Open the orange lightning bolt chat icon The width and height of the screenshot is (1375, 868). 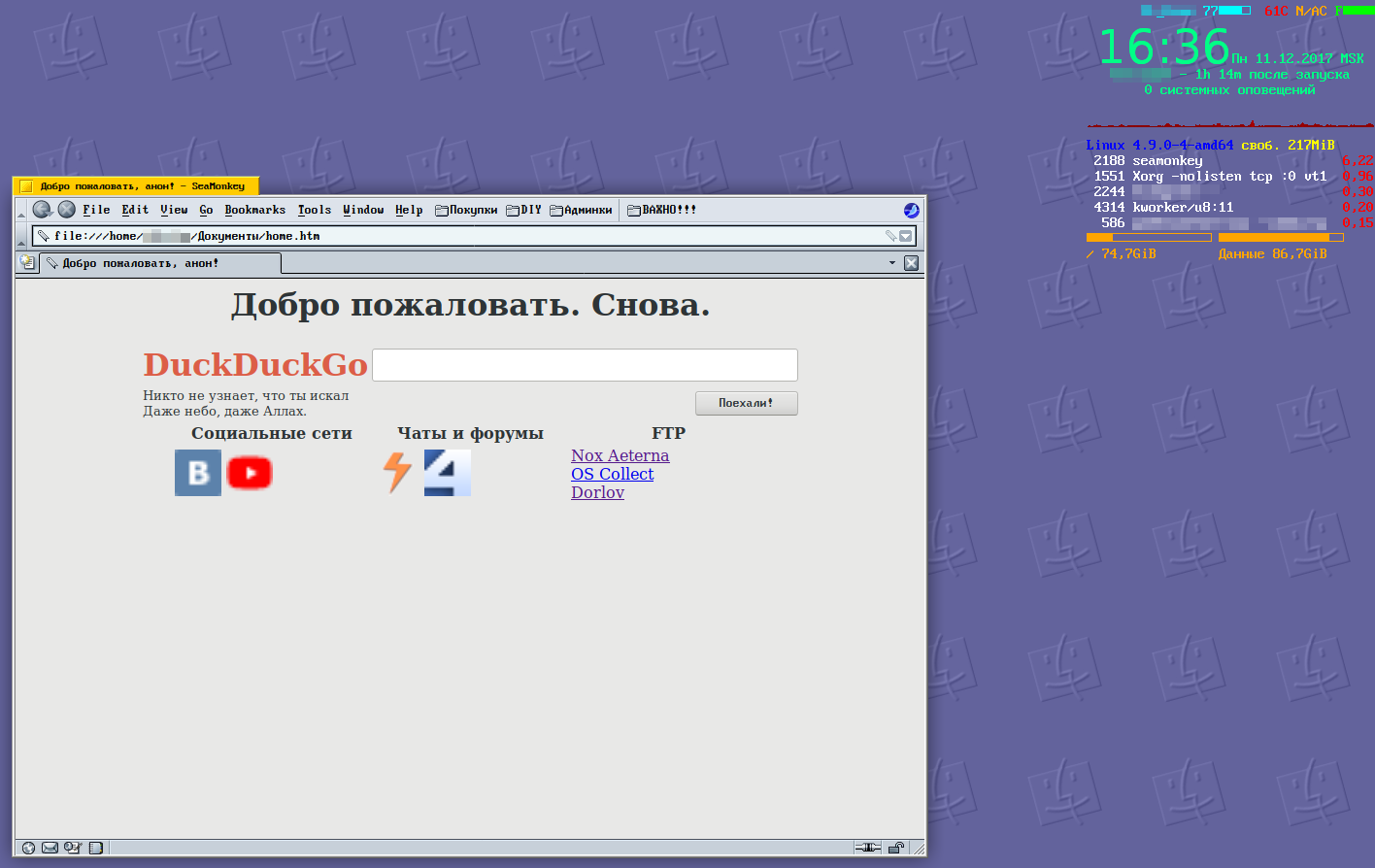pyautogui.click(x=397, y=473)
